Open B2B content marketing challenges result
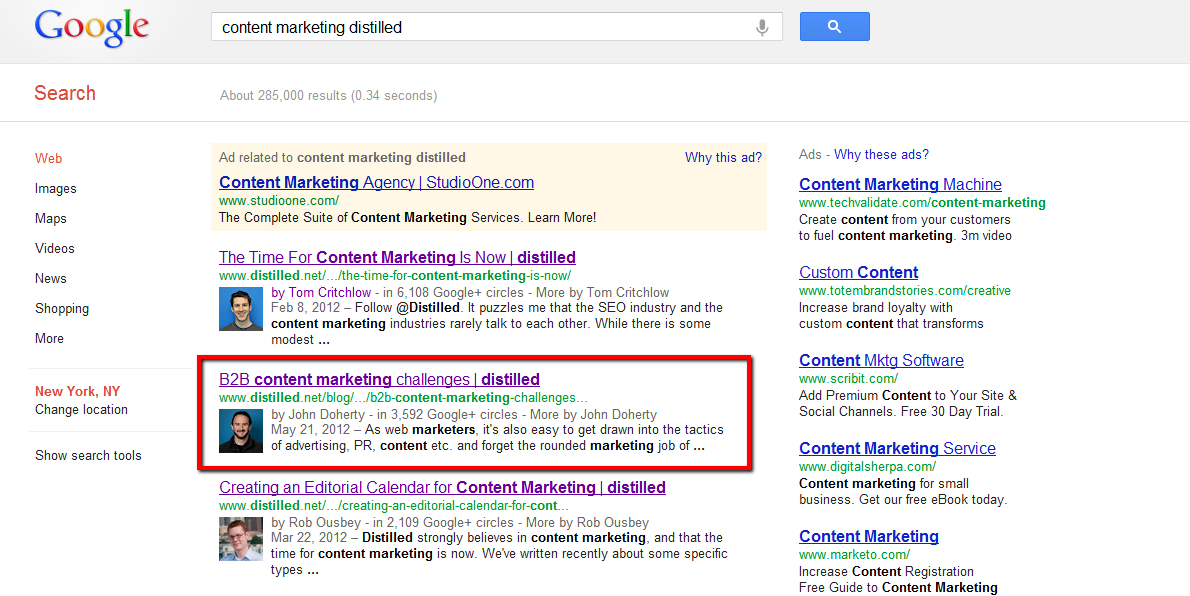1190x596 pixels. [379, 380]
